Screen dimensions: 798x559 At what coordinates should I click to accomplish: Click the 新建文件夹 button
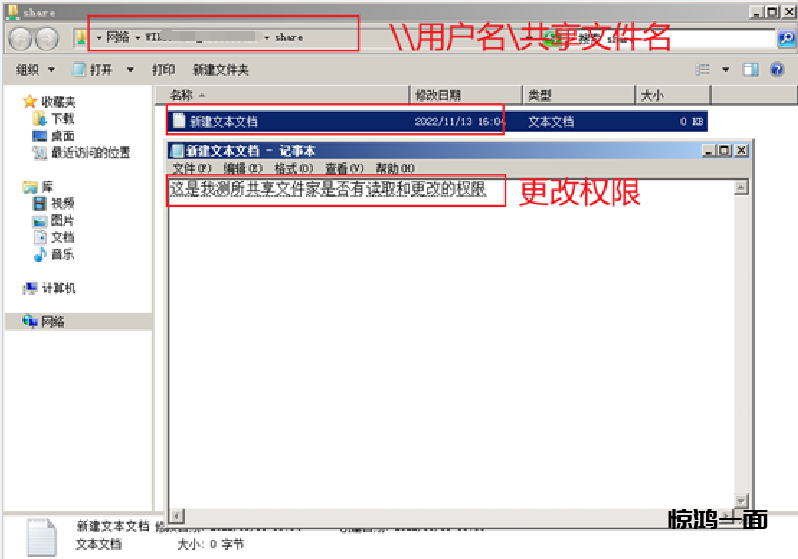[220, 70]
